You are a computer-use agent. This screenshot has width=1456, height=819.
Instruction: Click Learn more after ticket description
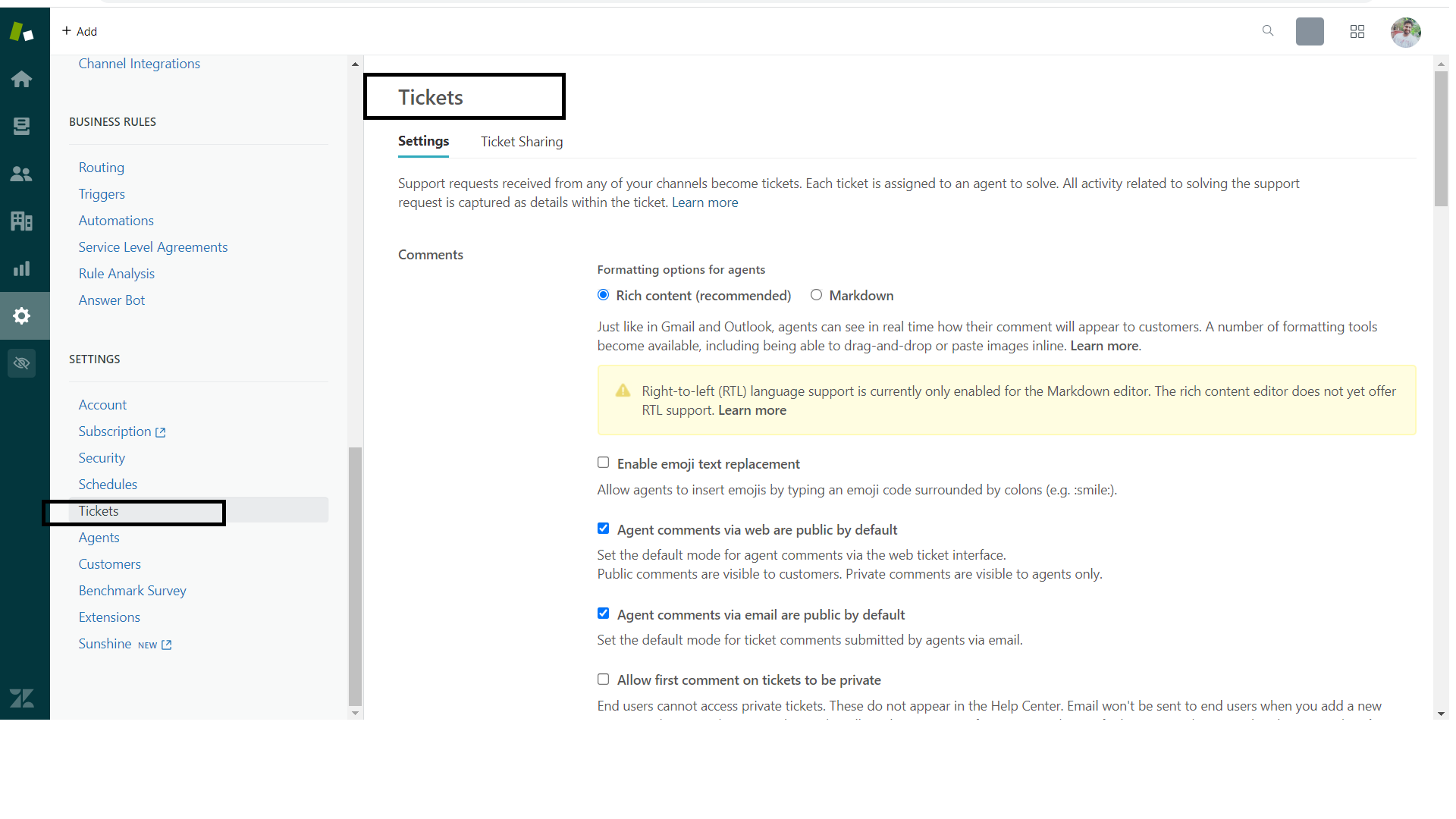pyautogui.click(x=704, y=202)
